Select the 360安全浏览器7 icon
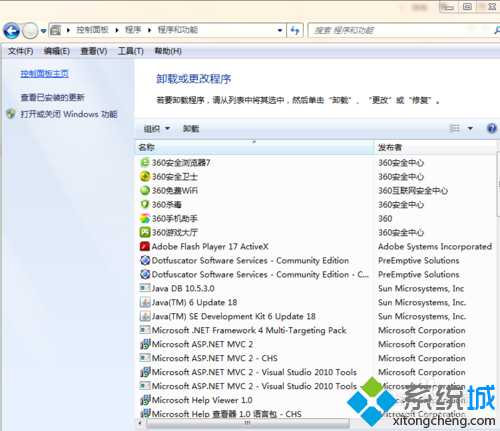The image size is (500, 431). click(145, 162)
